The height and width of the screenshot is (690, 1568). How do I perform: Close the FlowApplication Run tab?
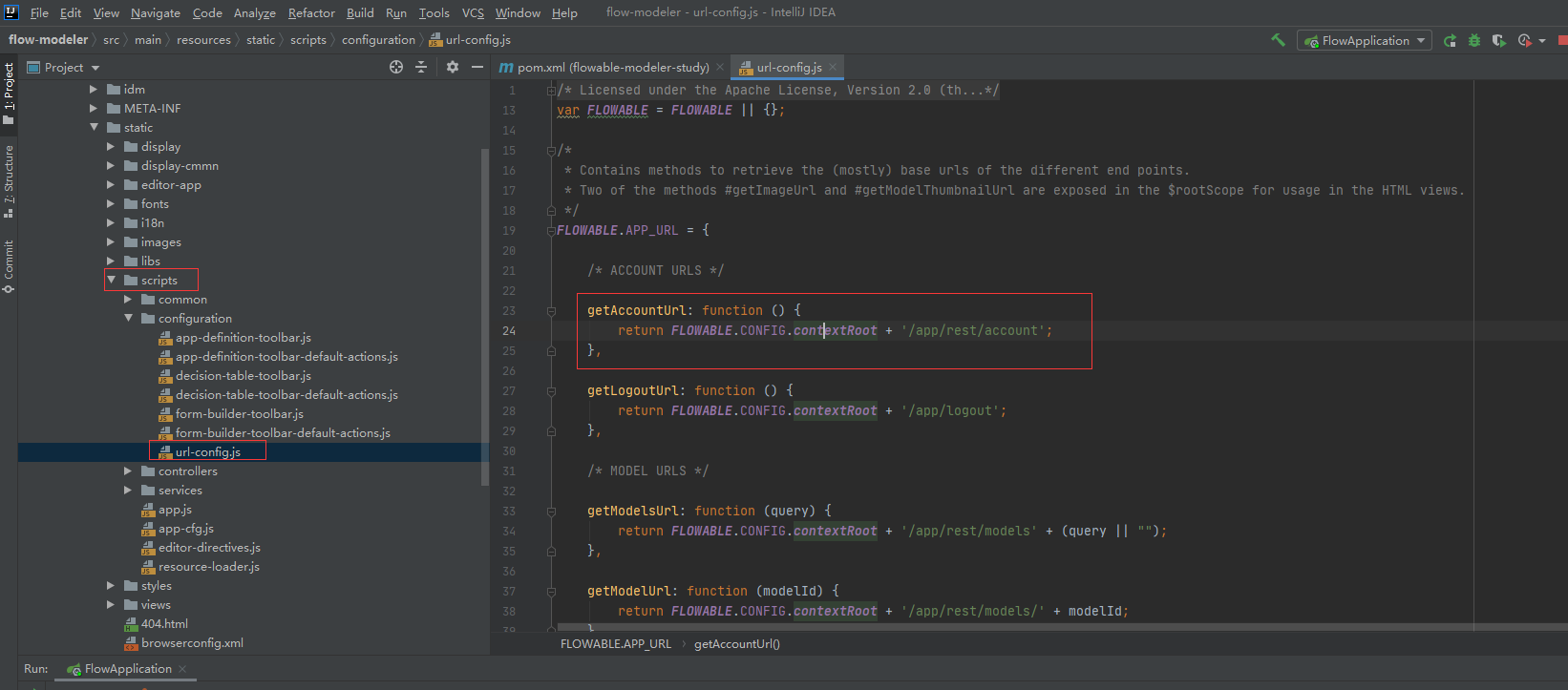182,668
